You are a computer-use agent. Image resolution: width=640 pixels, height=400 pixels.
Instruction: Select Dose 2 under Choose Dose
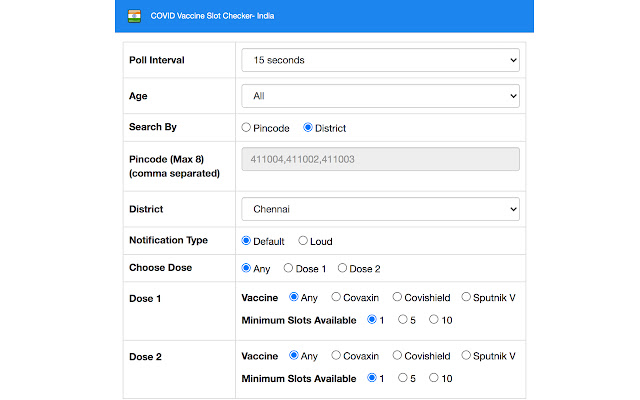[343, 268]
